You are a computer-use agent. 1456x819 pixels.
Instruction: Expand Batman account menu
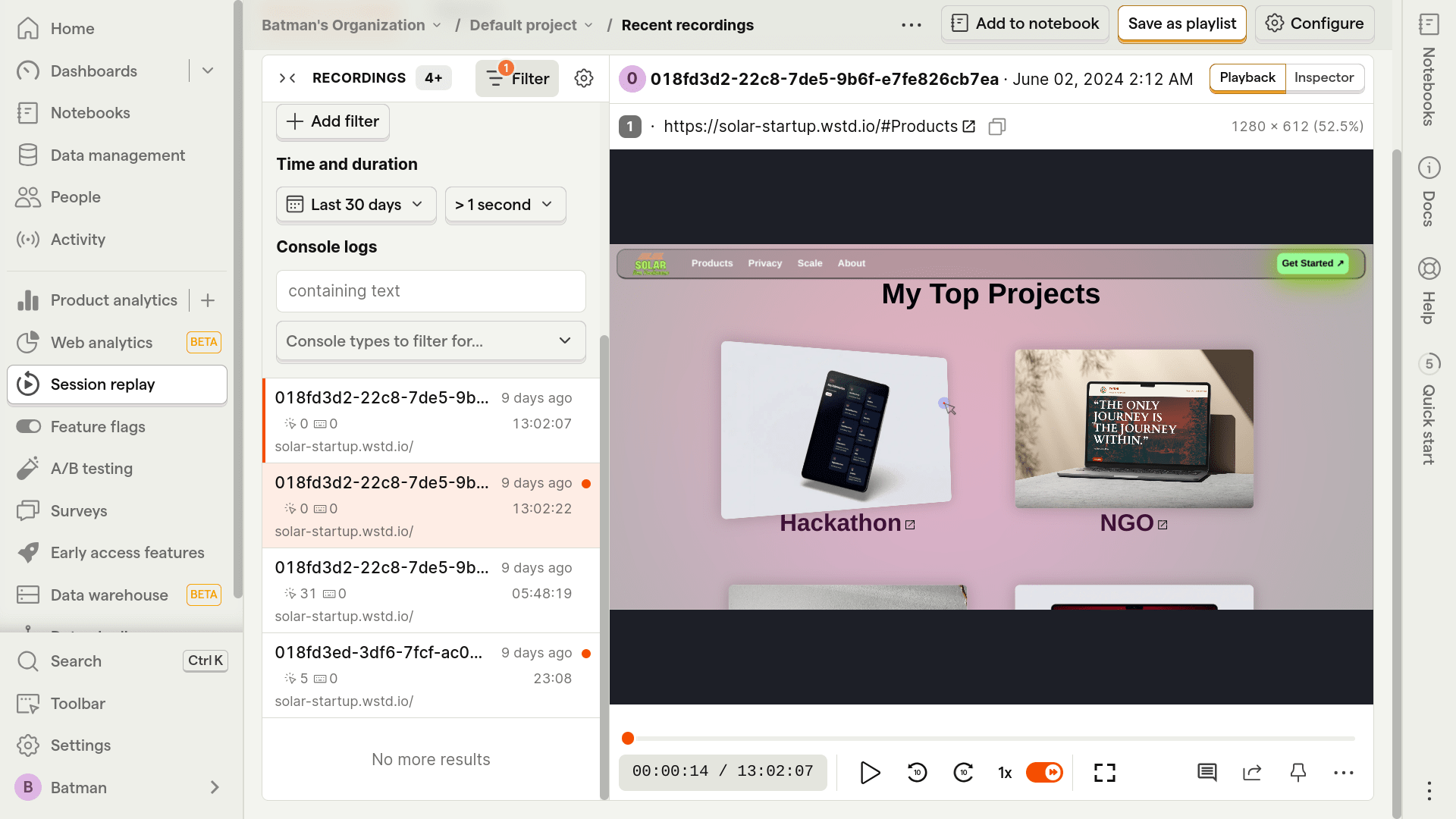point(117,788)
